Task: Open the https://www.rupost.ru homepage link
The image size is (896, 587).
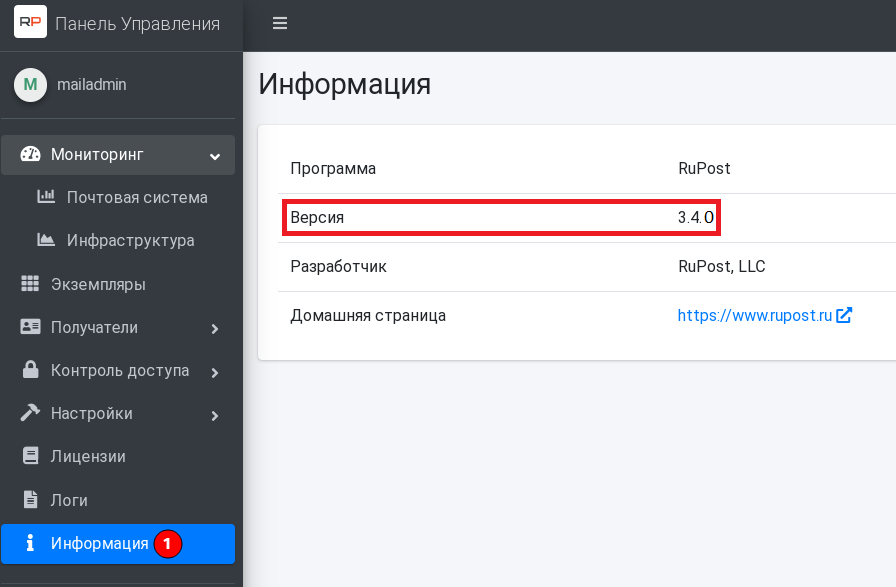Action: click(755, 316)
